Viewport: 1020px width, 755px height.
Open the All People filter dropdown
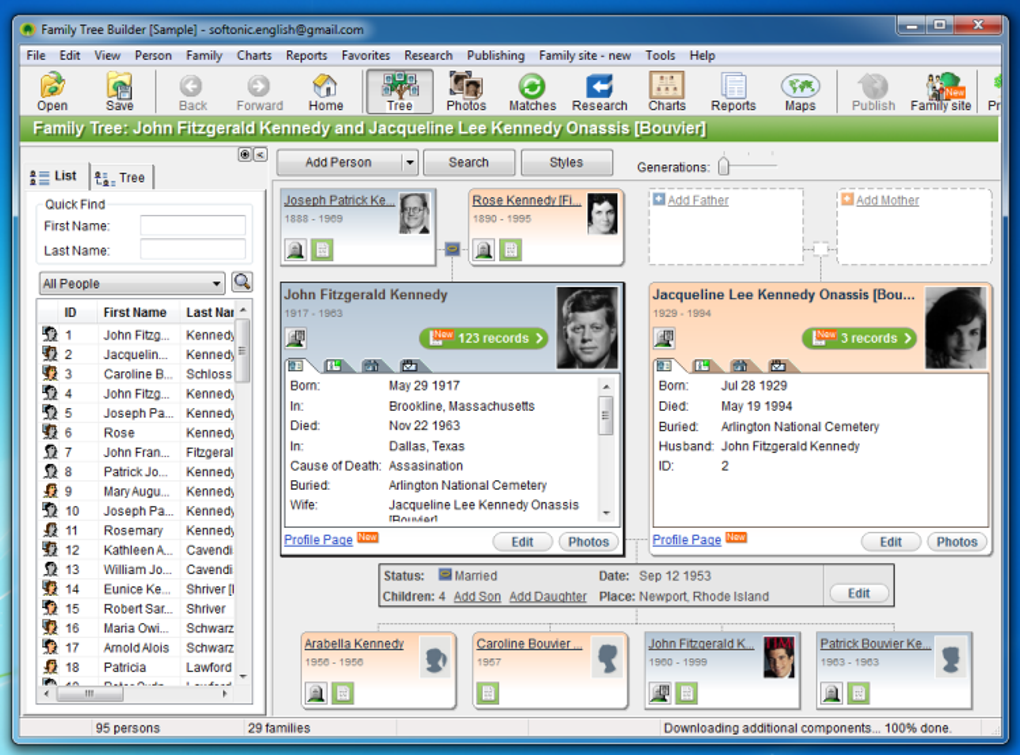[x=132, y=284]
